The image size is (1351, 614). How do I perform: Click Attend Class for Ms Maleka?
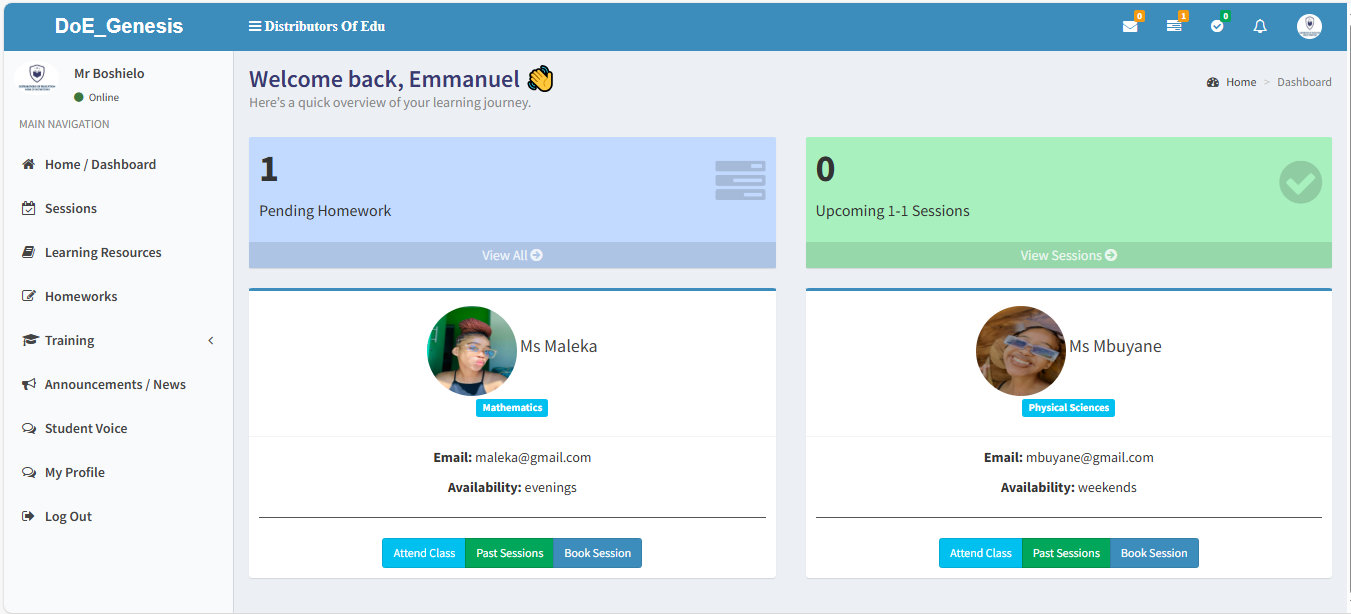pyautogui.click(x=424, y=553)
